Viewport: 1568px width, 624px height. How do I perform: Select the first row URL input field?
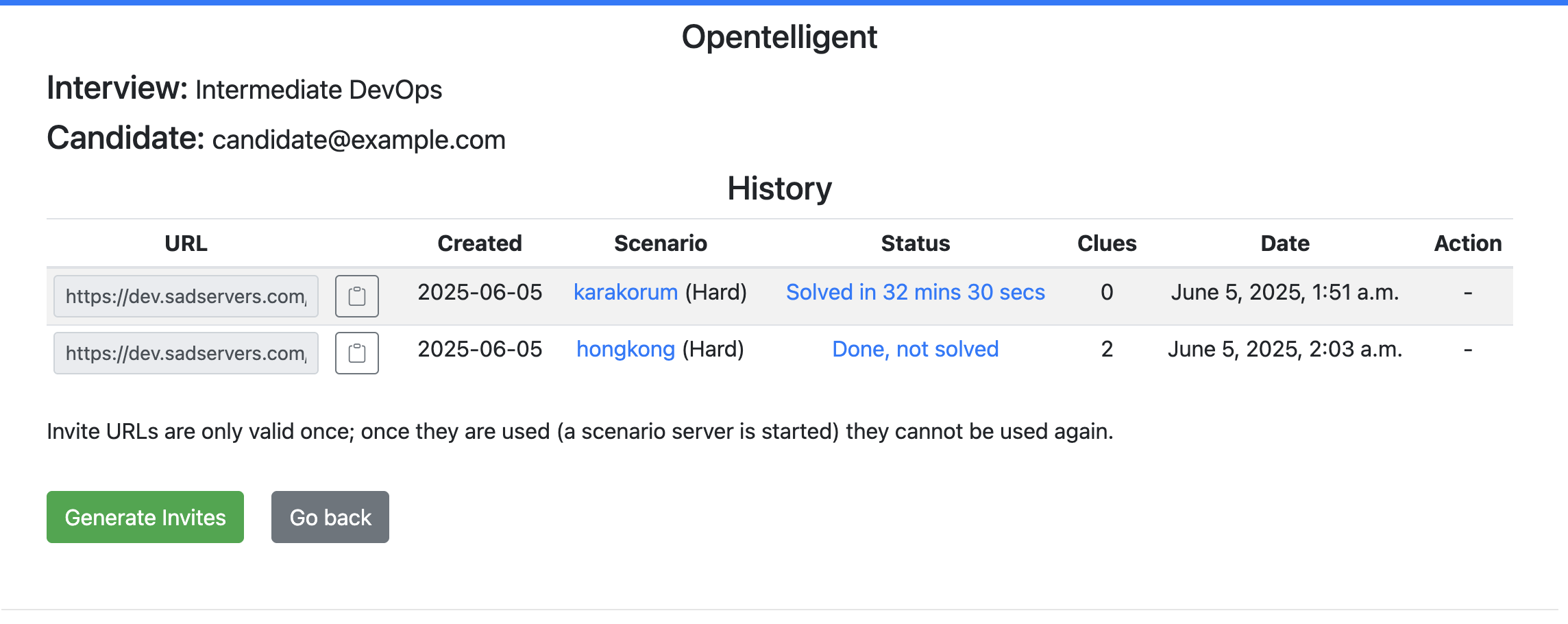click(x=186, y=296)
